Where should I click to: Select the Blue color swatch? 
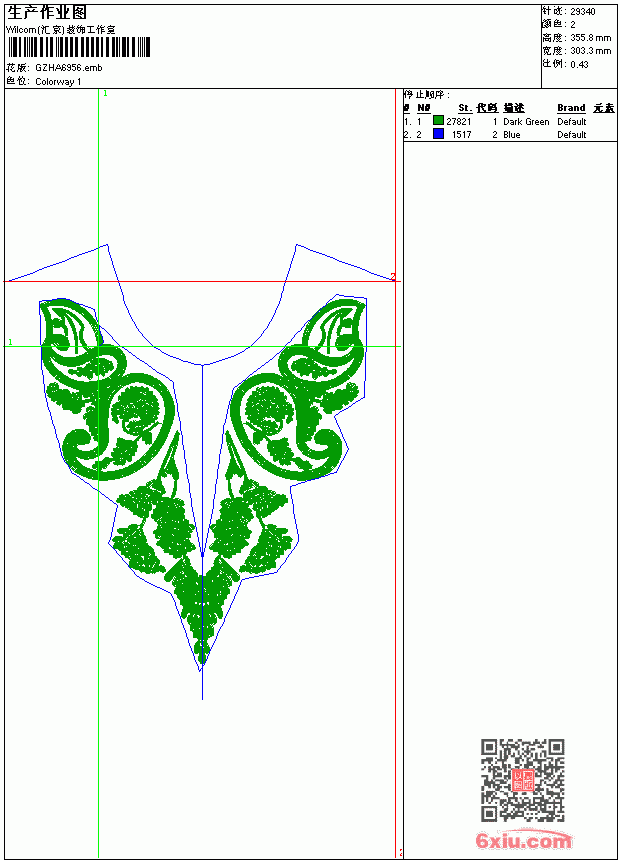click(438, 134)
